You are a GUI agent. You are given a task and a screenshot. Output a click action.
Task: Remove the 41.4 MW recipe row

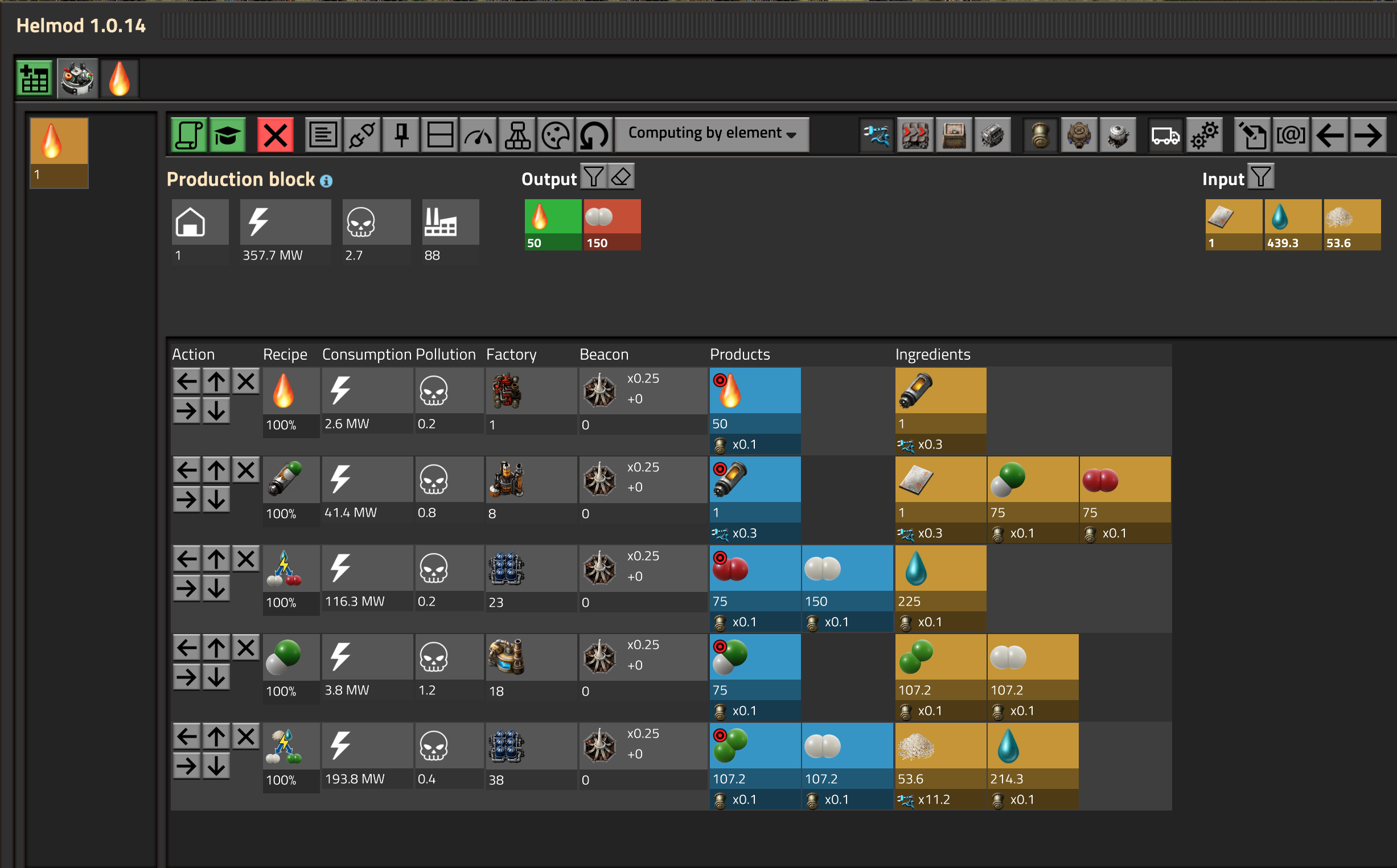(x=246, y=470)
